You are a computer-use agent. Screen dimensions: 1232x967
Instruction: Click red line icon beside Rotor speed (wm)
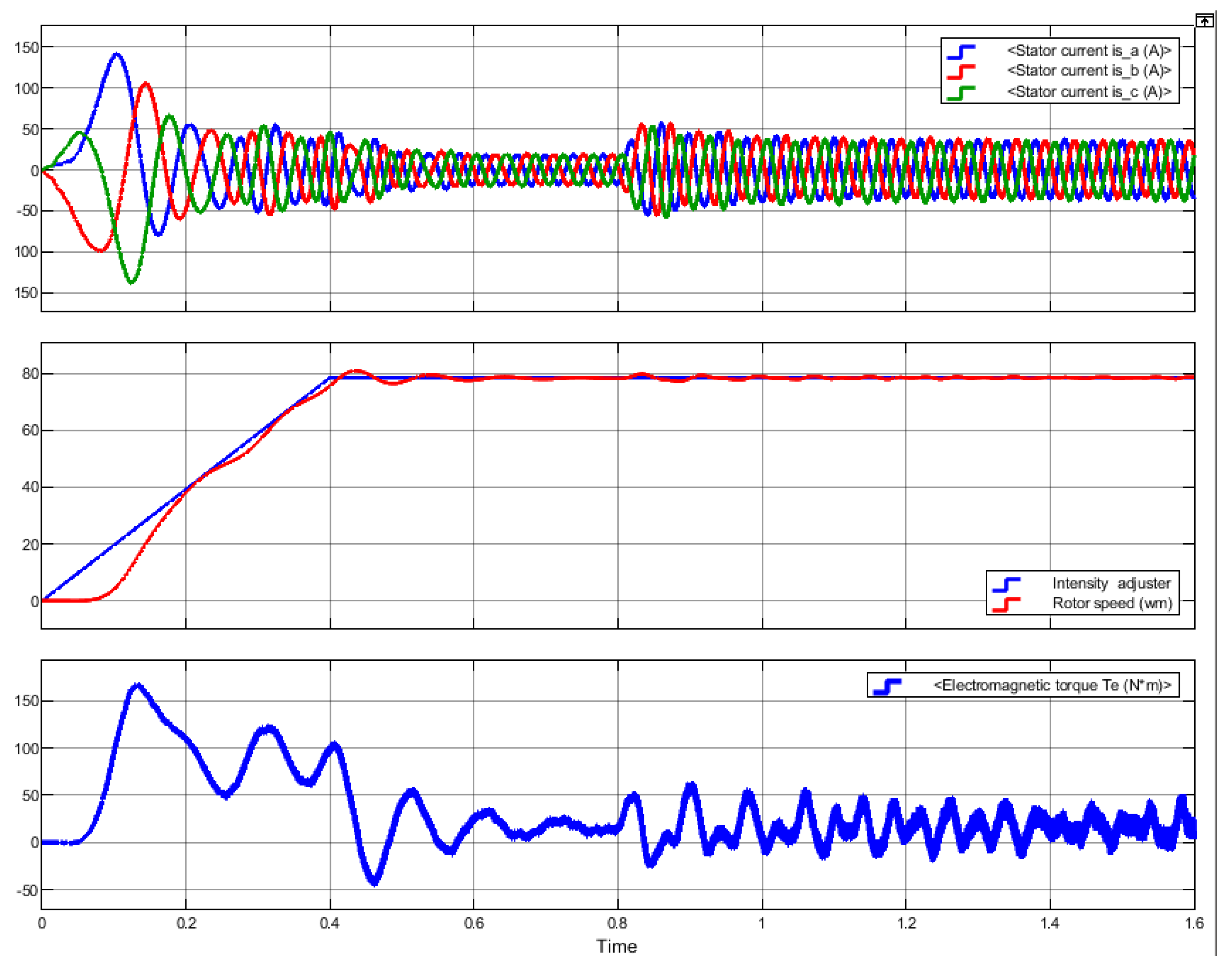click(1006, 604)
